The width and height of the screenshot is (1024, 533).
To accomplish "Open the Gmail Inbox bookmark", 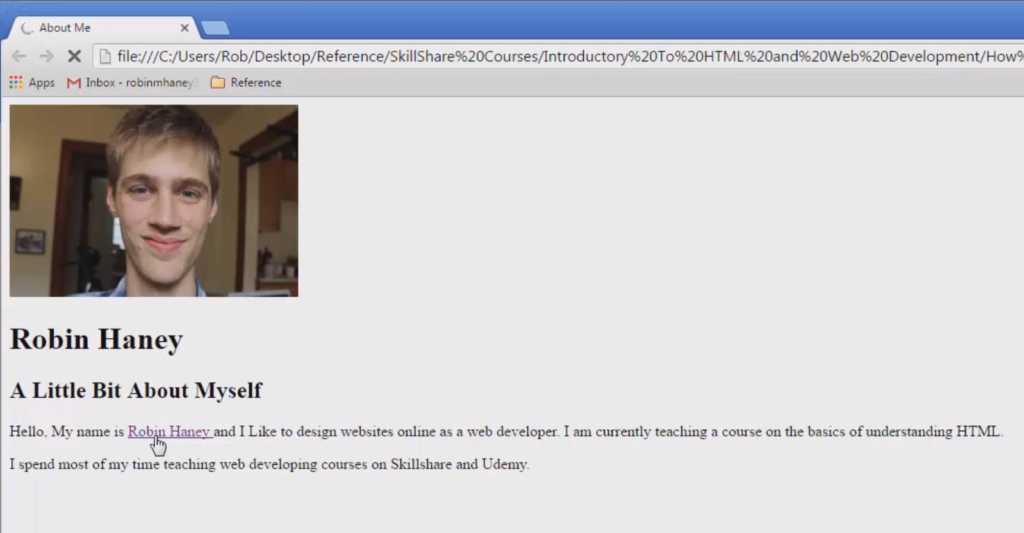I will [x=130, y=82].
